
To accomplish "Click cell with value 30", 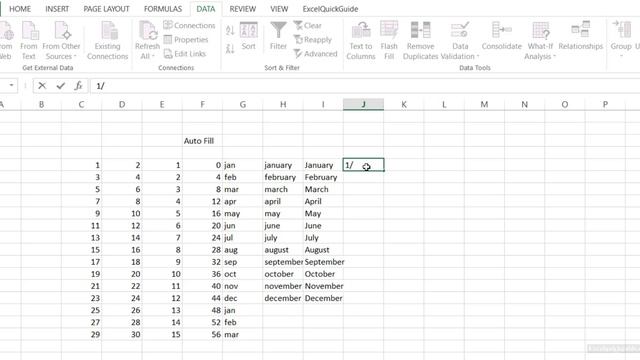I will pos(122,334).
